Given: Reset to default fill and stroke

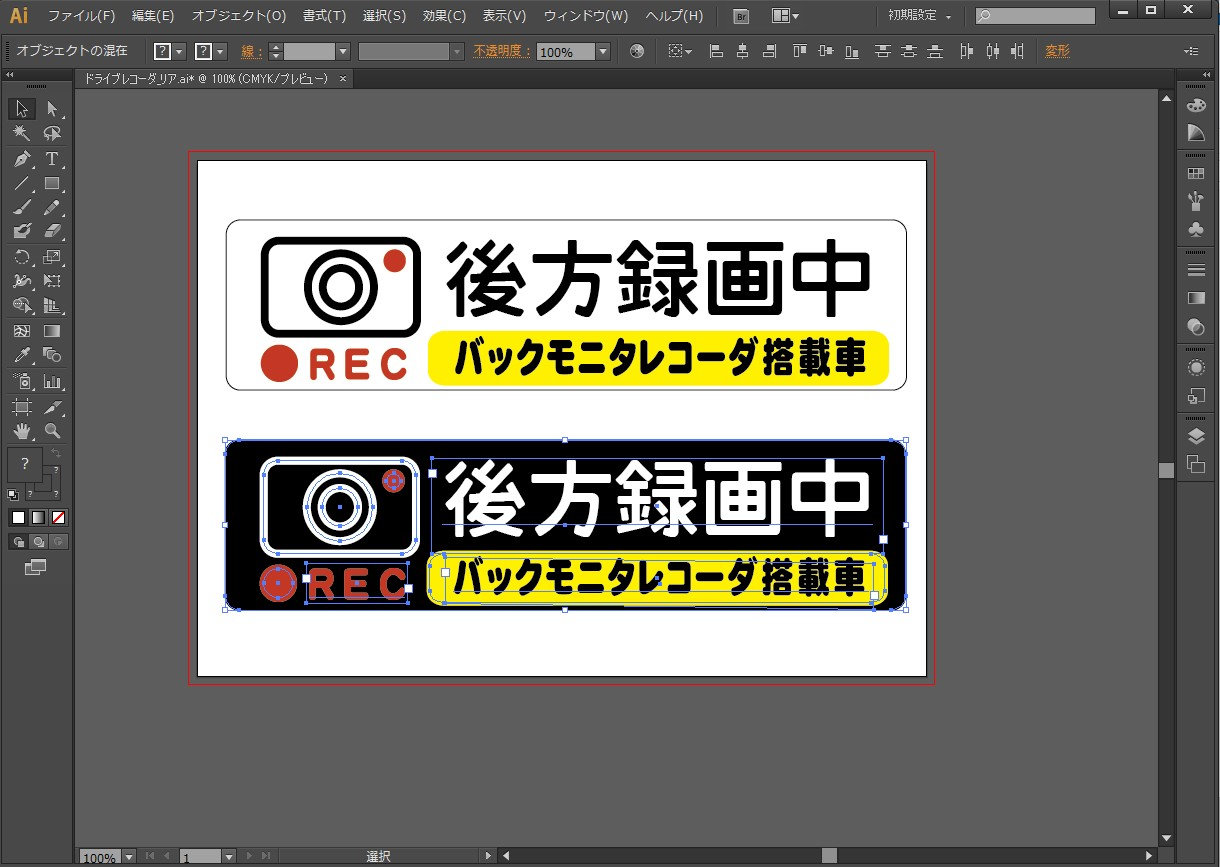Looking at the screenshot, I should click(13, 494).
